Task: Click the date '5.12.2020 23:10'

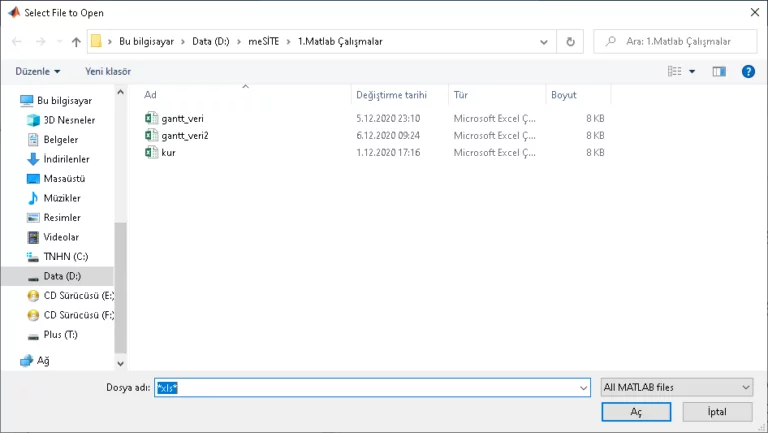Action: tap(388, 119)
